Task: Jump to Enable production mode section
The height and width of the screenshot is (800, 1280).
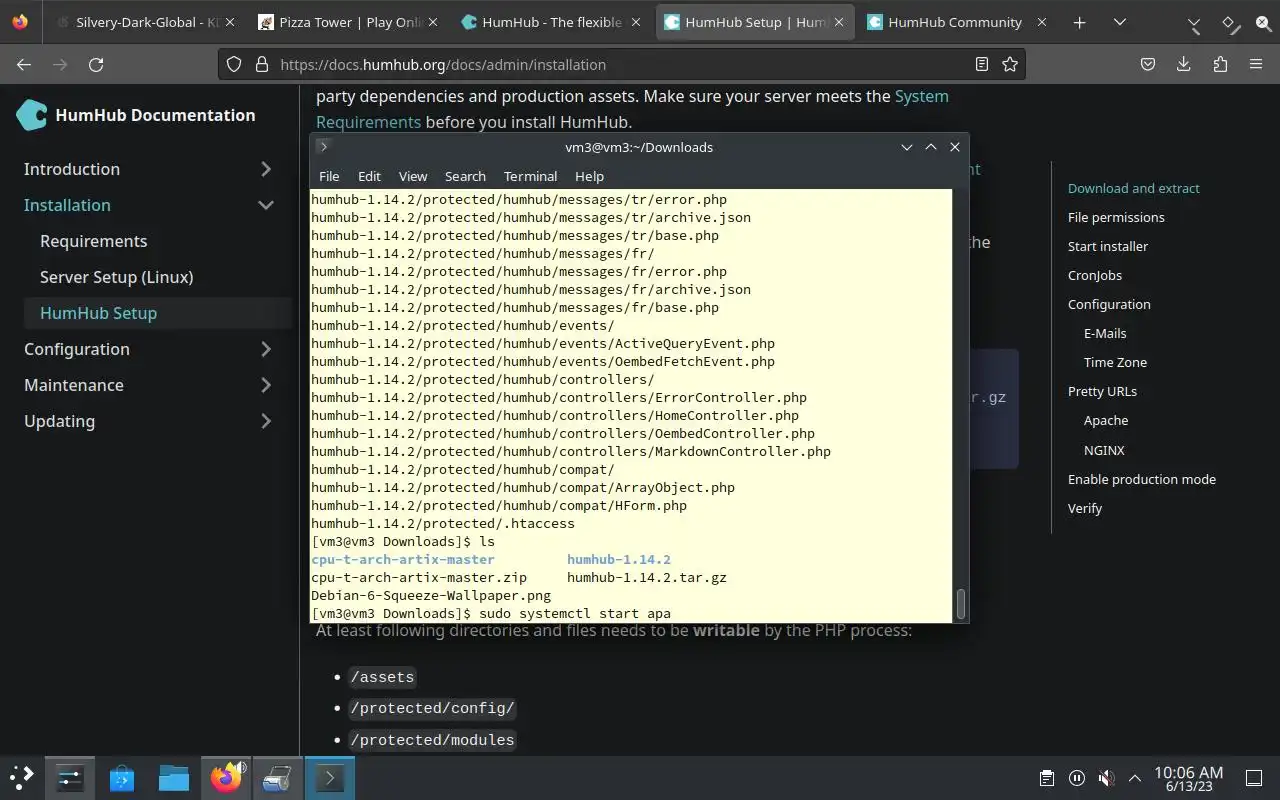Action: point(1142,479)
